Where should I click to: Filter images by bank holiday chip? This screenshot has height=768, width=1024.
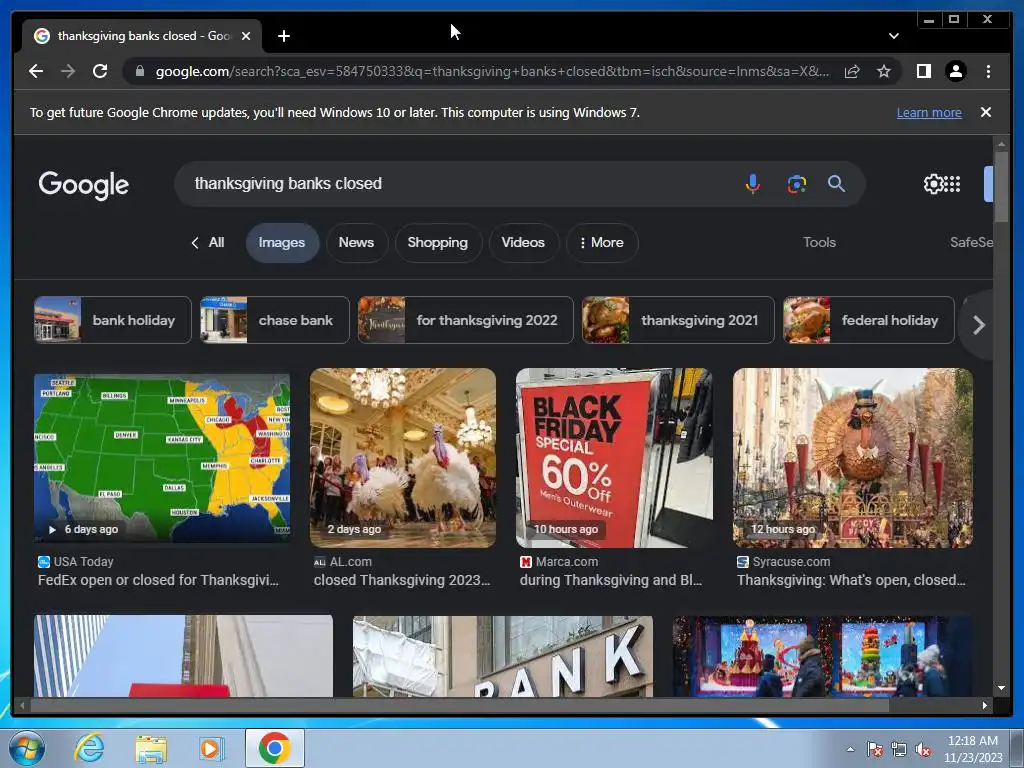coord(112,320)
